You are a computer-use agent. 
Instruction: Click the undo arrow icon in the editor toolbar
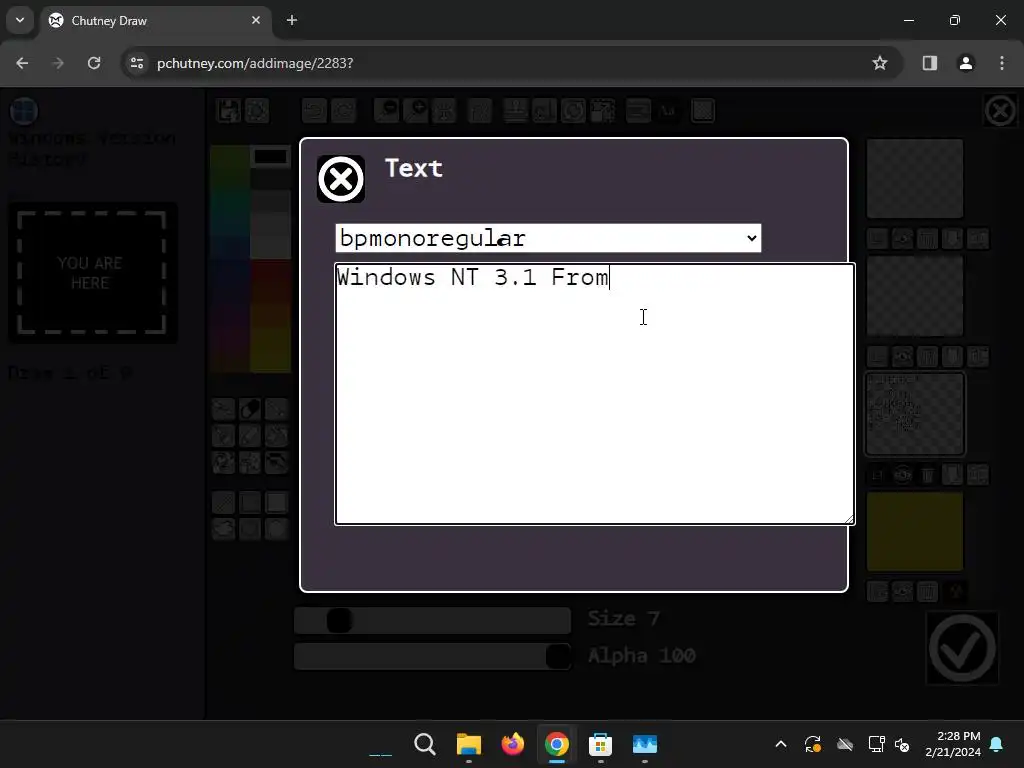click(x=314, y=110)
